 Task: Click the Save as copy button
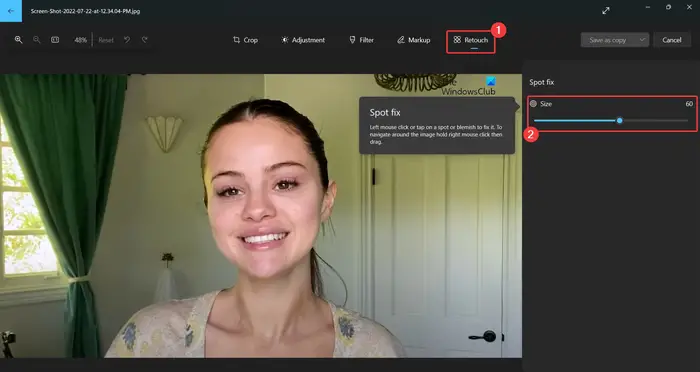click(608, 40)
